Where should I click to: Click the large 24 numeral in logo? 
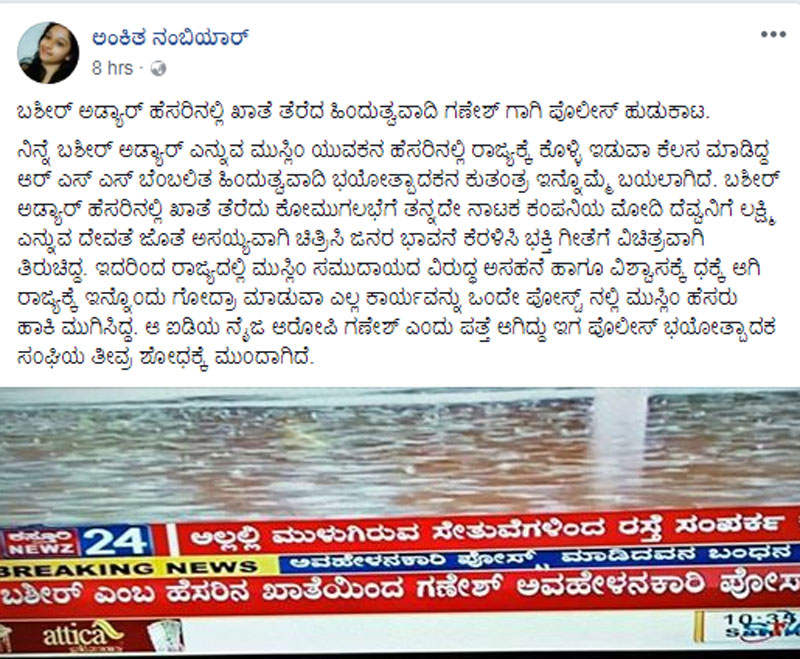[117, 542]
